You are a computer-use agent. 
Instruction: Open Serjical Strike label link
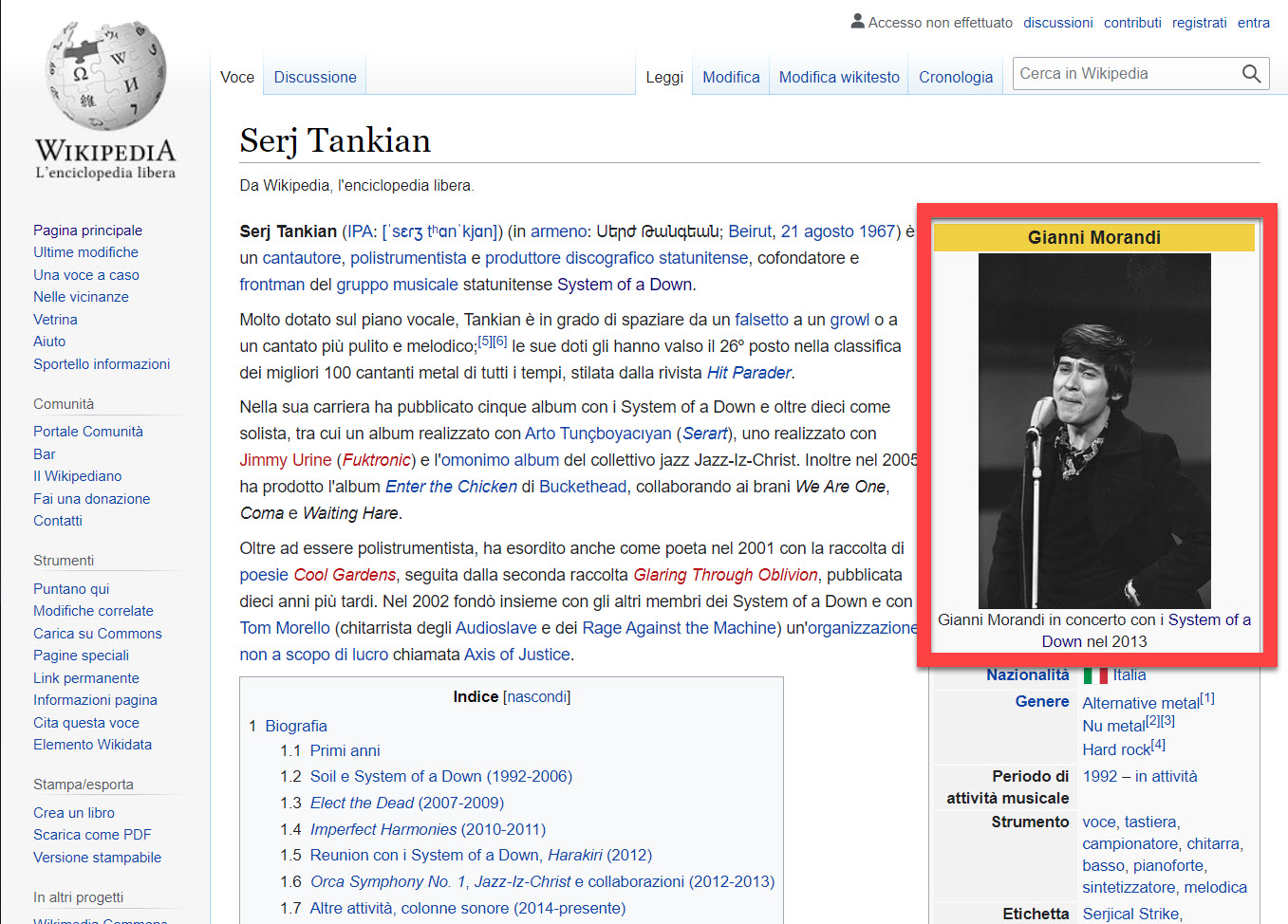1131,914
